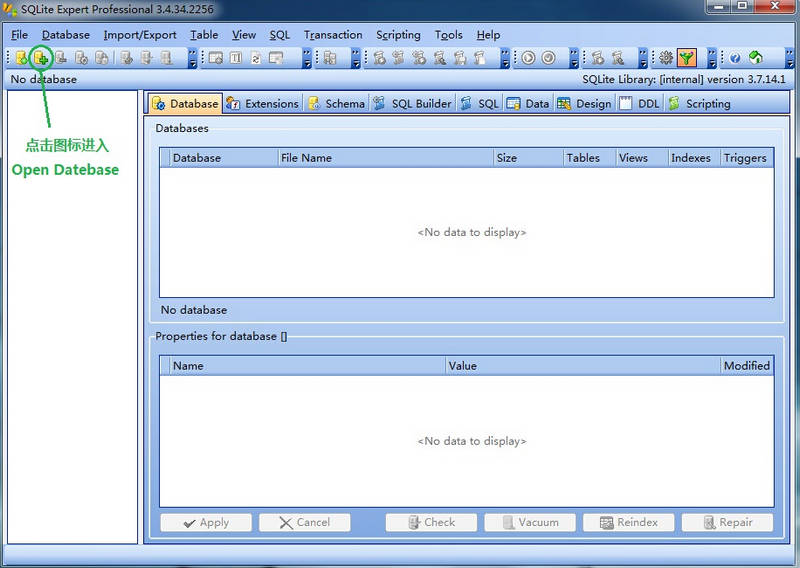
Task: Expand the first toolbar overflow arrow
Action: (193, 58)
